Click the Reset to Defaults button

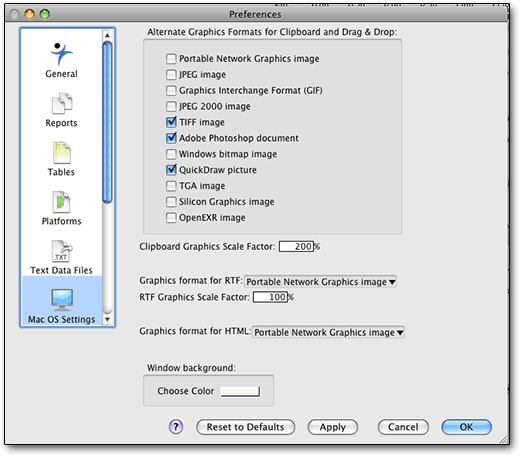pyautogui.click(x=246, y=427)
